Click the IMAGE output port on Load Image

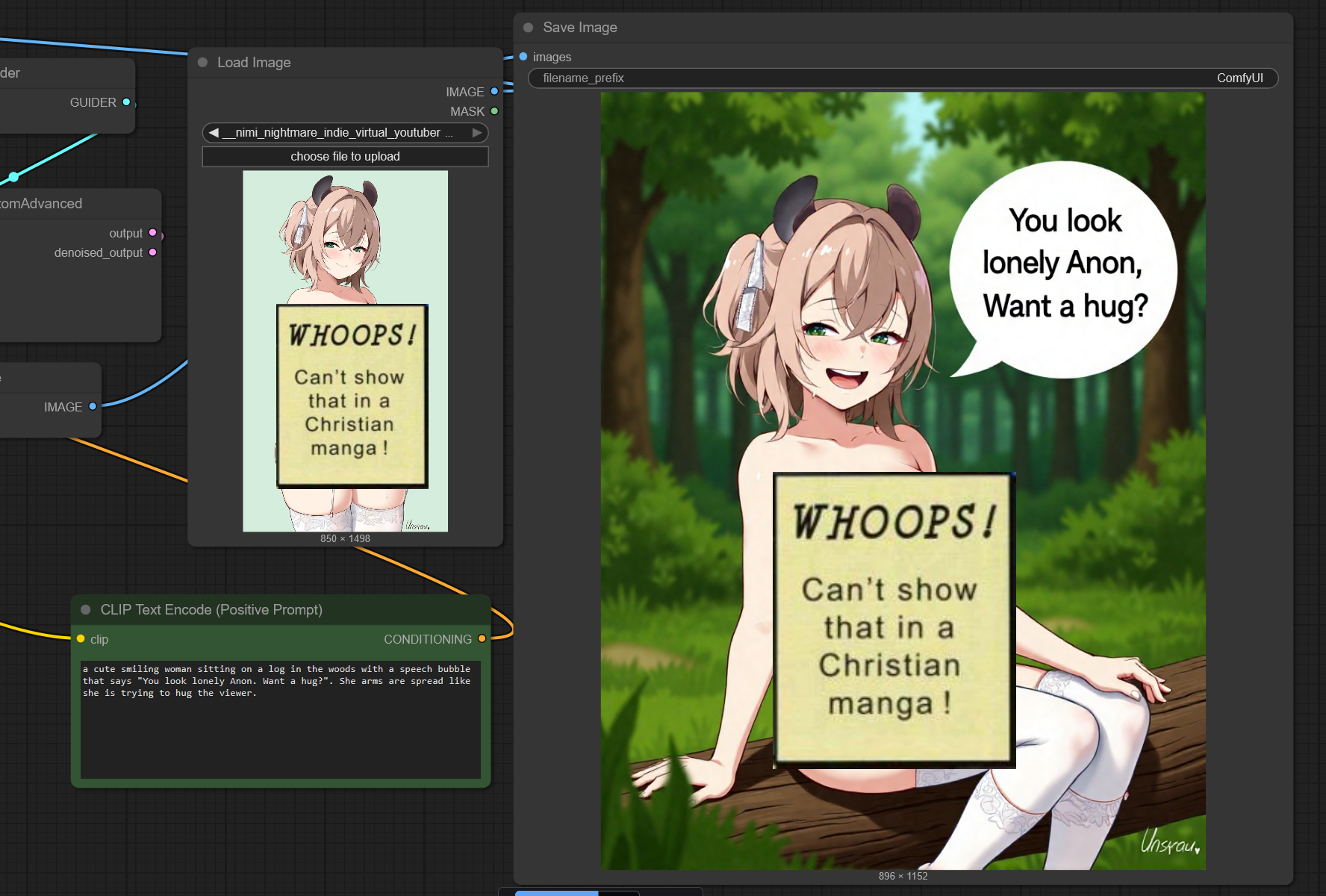[x=494, y=92]
